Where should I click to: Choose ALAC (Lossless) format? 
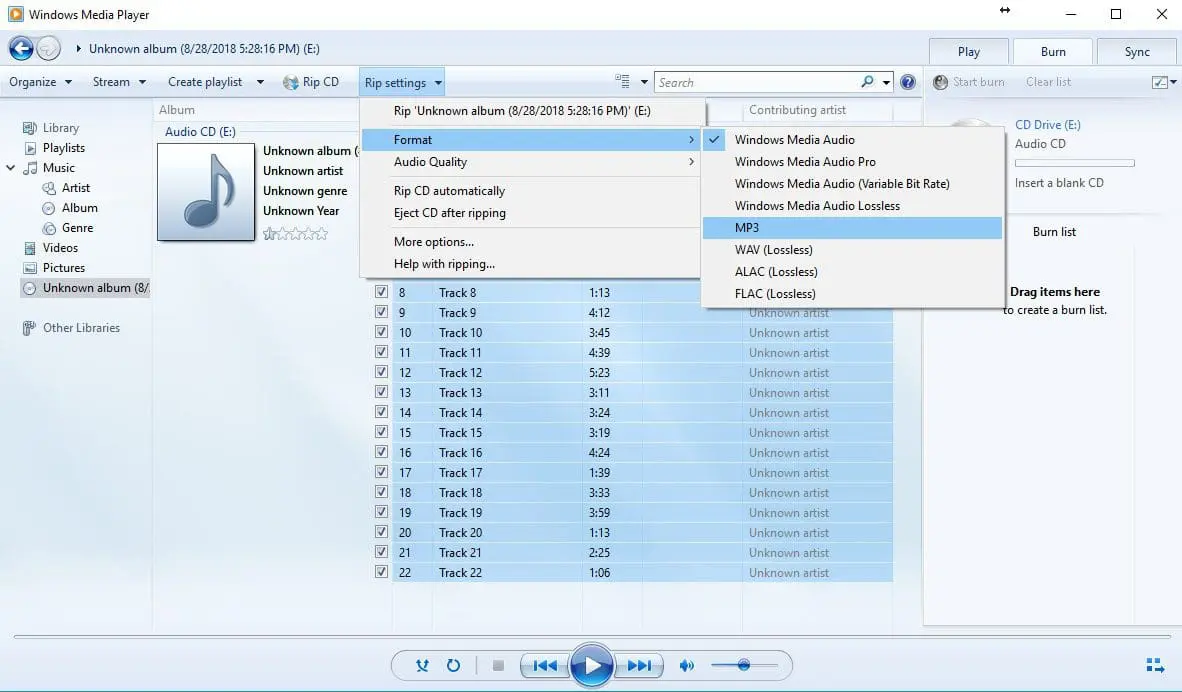click(853, 271)
